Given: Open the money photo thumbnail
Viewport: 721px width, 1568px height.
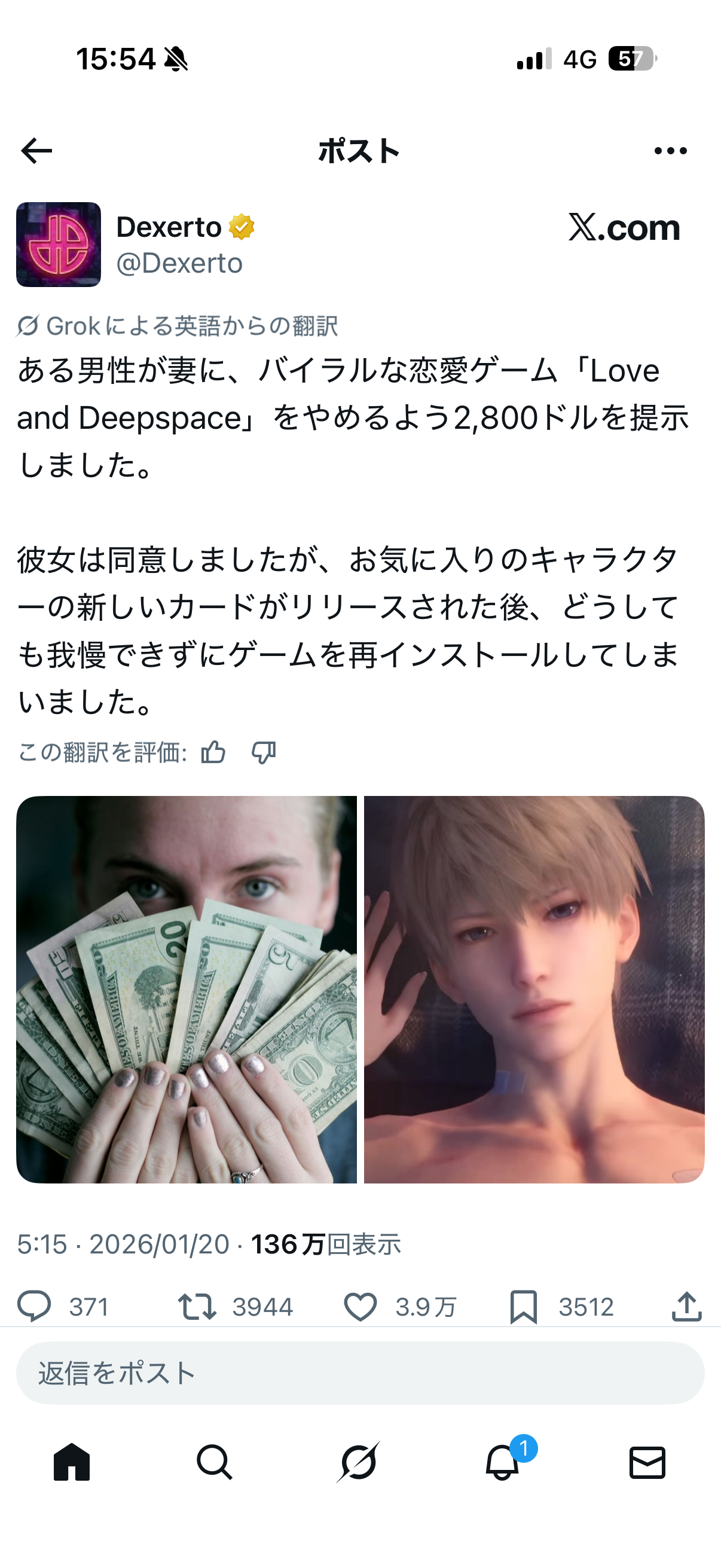Looking at the screenshot, I should click(x=187, y=990).
